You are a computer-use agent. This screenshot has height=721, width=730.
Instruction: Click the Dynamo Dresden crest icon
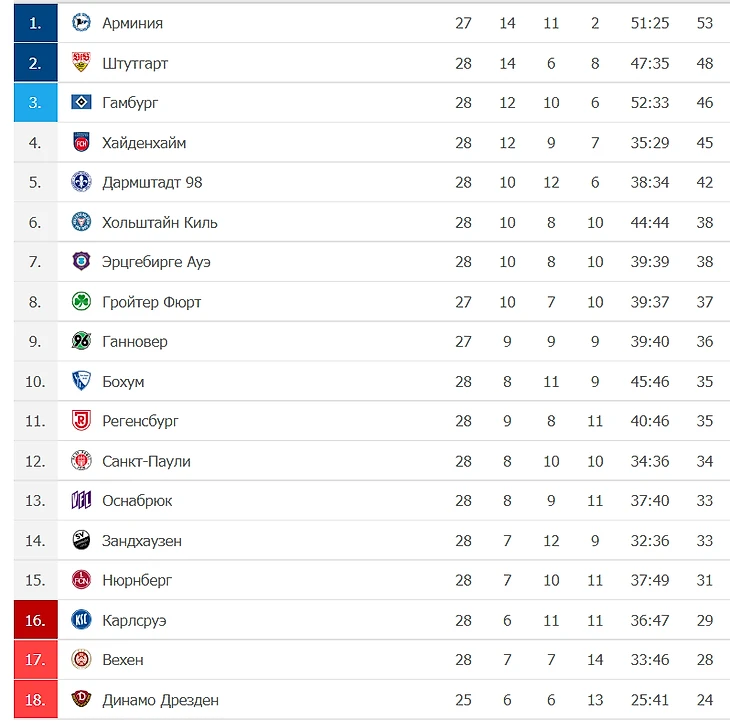tap(81, 699)
